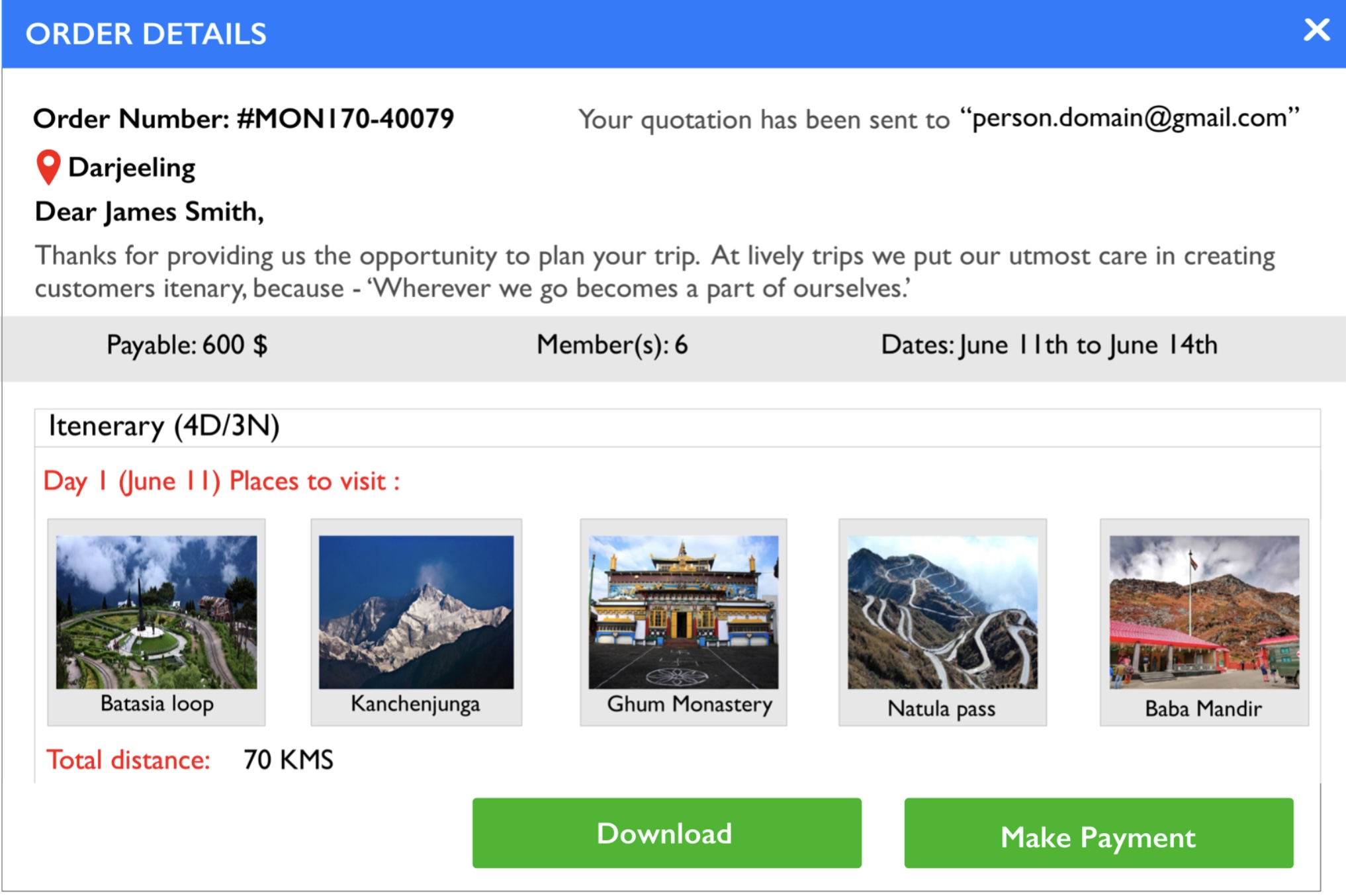Close the Order Details dialog
Viewport: 1346px width, 896px height.
(1316, 30)
